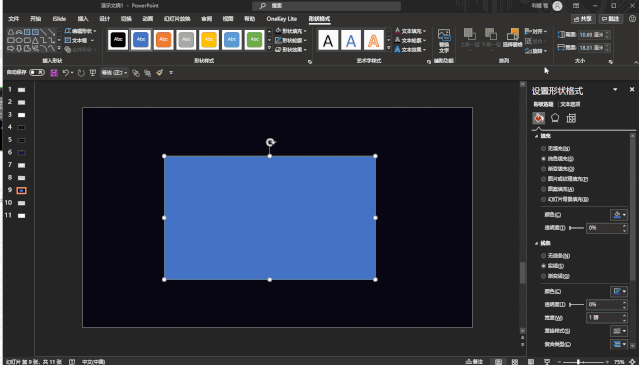The height and width of the screenshot is (365, 639).
Task: Open the Size & Properties icon in format pane
Action: pos(571,118)
